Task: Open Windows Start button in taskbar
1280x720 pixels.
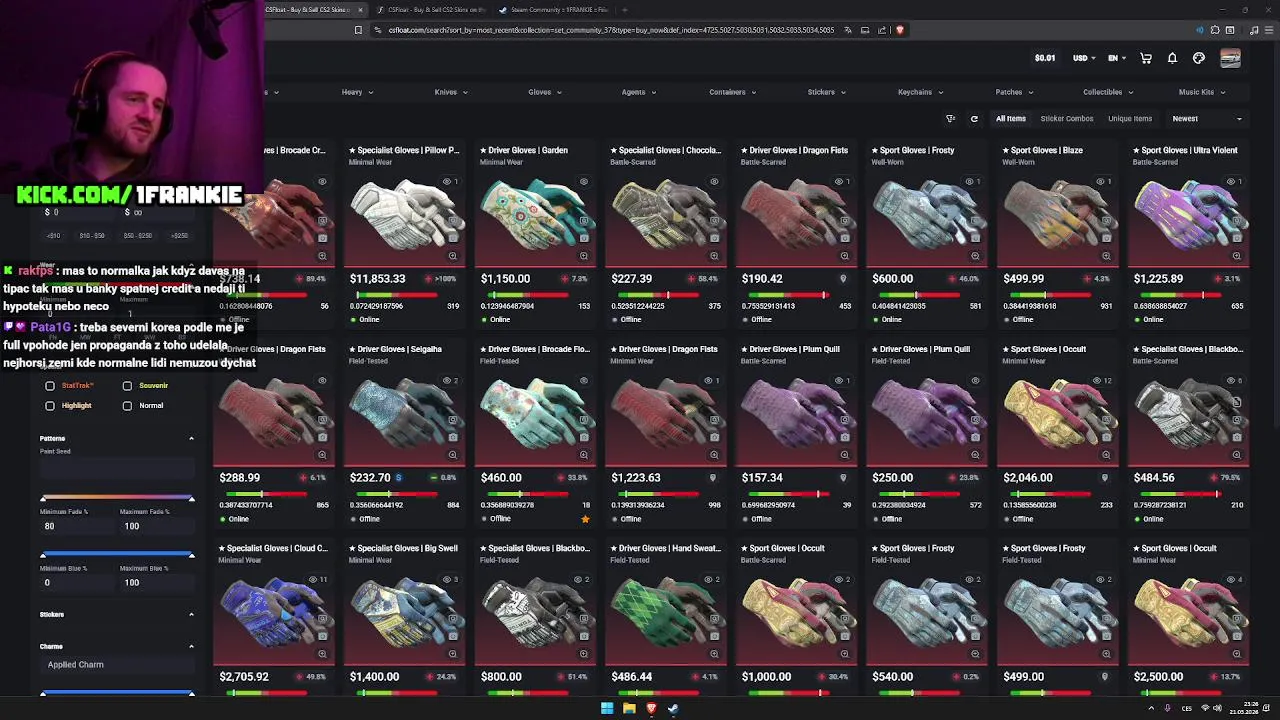Action: [606, 709]
